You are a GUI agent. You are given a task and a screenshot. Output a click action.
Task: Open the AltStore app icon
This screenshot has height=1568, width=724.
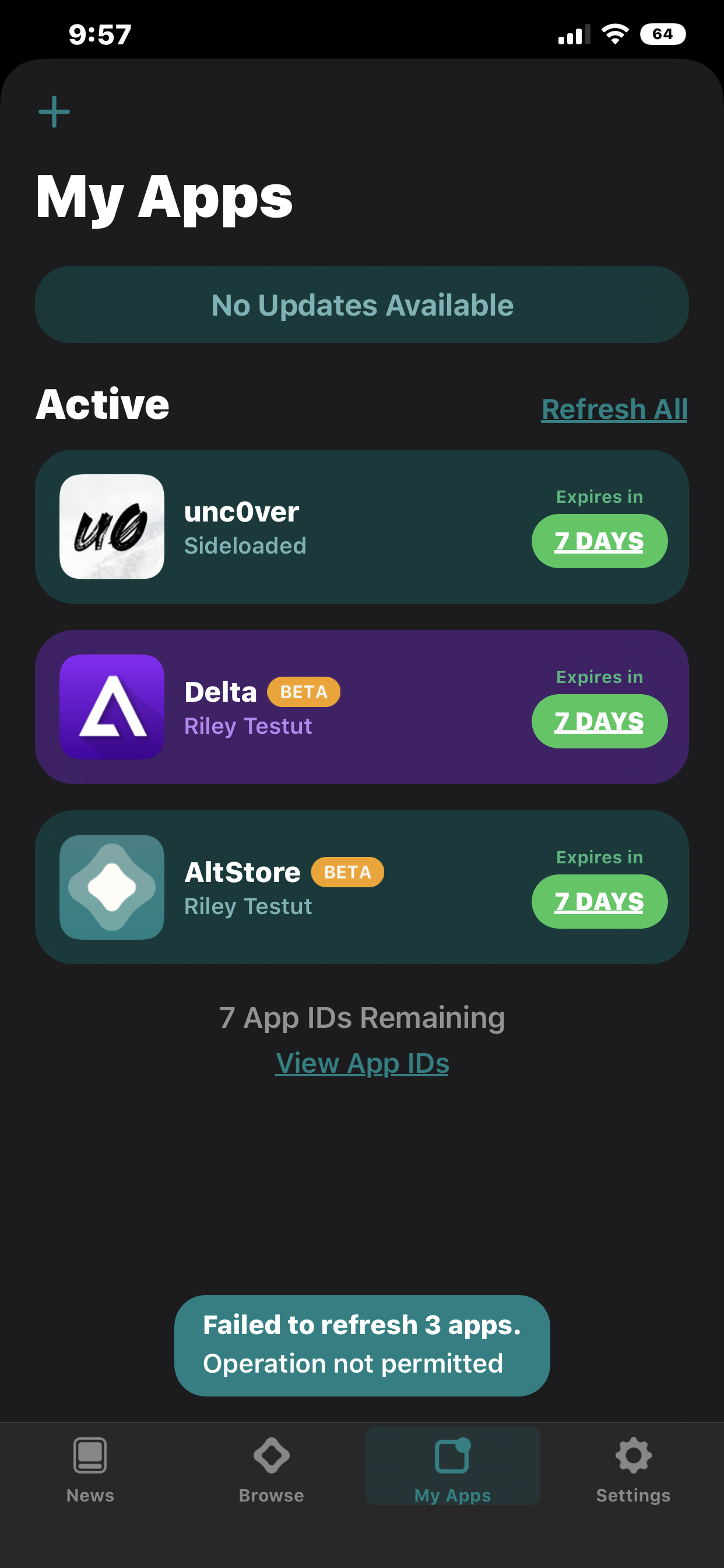click(x=112, y=887)
